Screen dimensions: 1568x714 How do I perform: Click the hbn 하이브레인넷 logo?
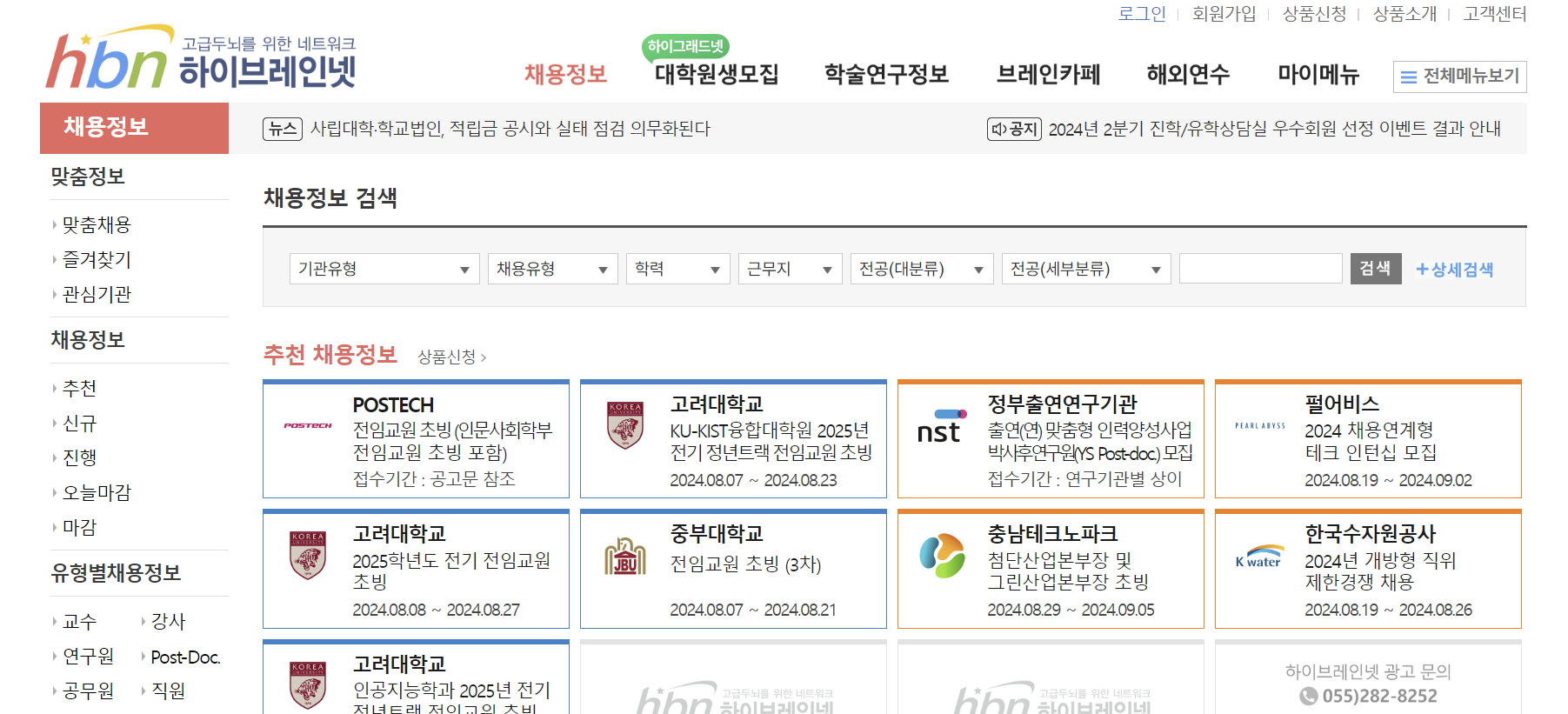click(x=201, y=57)
